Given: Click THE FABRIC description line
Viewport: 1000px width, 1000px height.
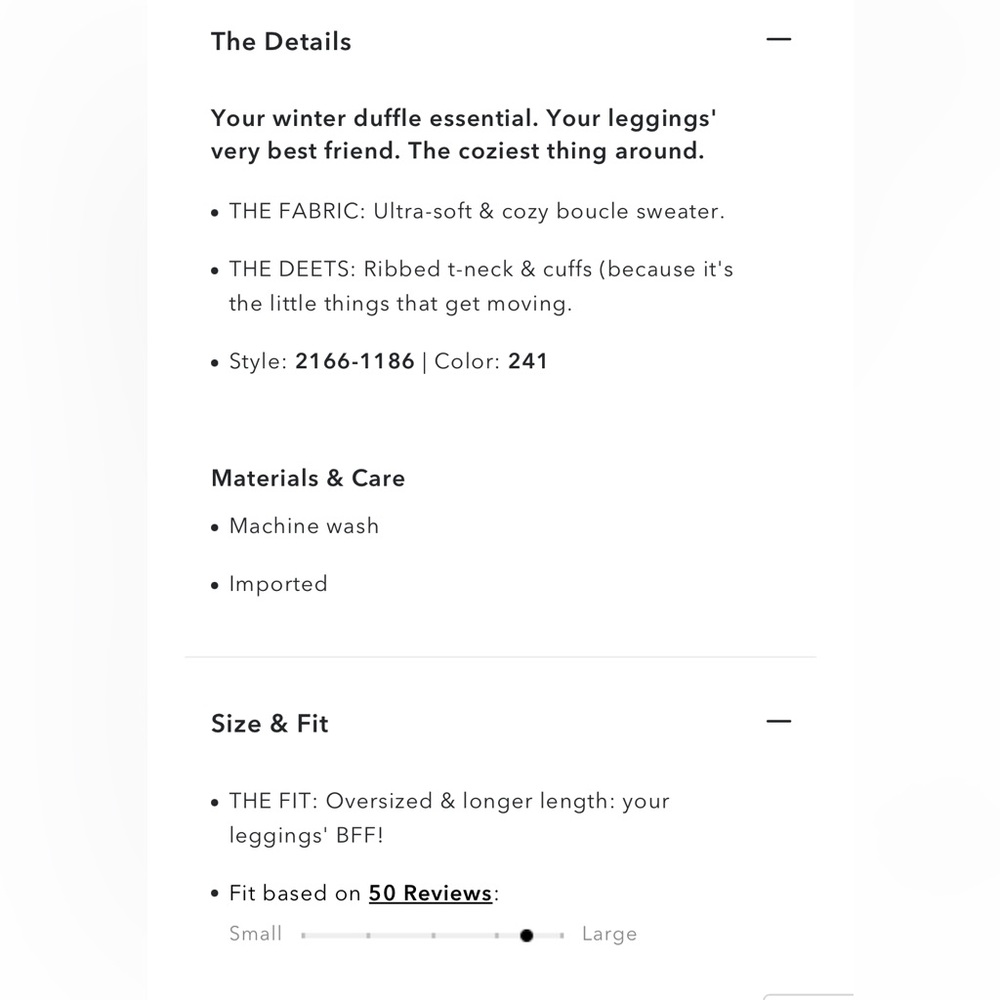Looking at the screenshot, I should coord(468,211).
